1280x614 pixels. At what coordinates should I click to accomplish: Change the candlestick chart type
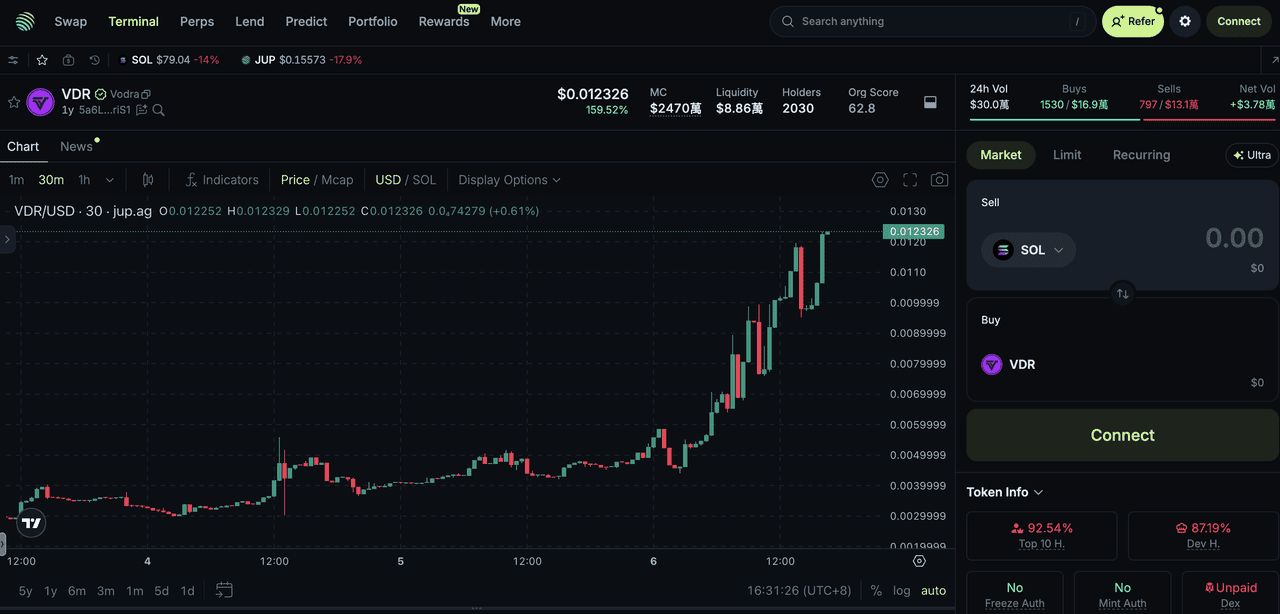148,180
